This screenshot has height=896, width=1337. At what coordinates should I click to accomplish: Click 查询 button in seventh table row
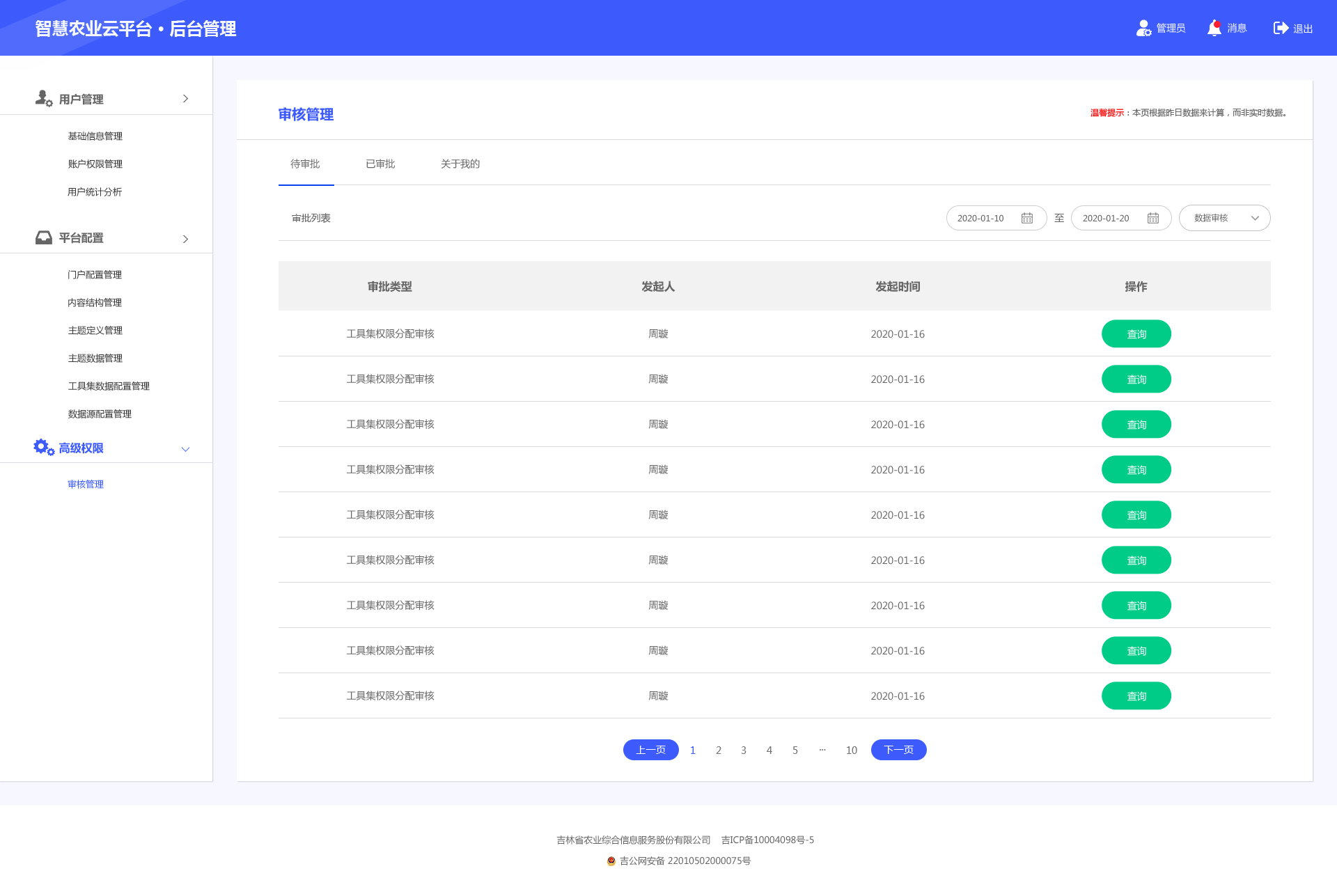[1136, 605]
